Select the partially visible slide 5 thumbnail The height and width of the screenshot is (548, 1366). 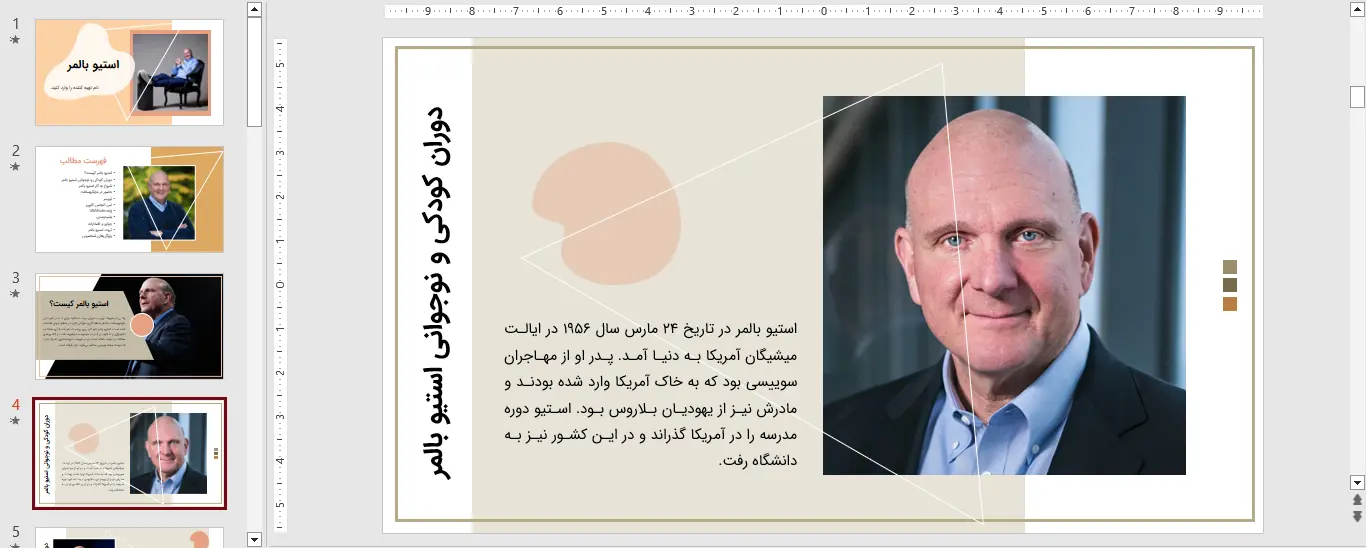point(129,537)
